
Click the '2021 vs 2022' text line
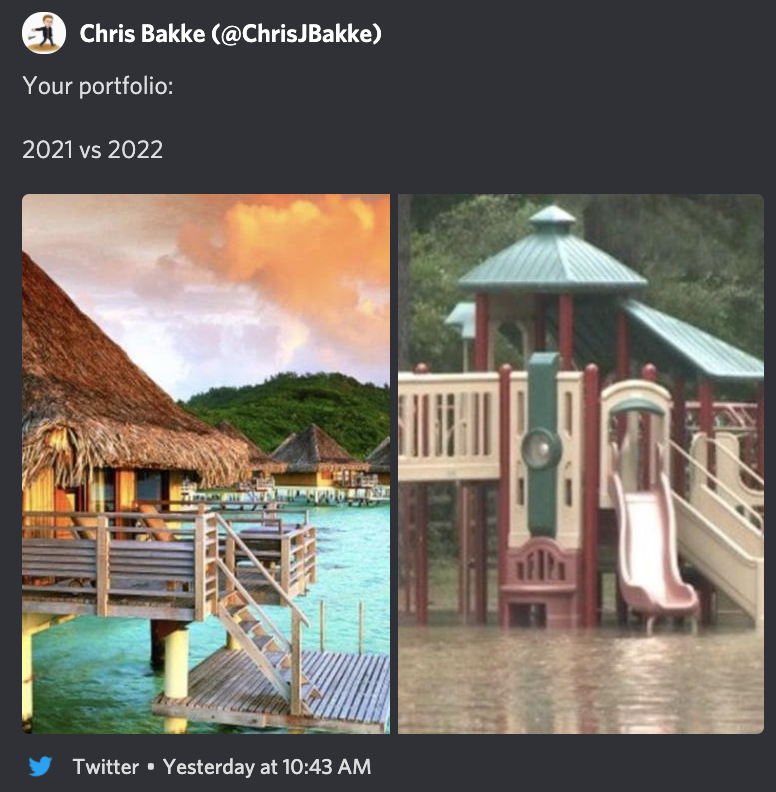tap(92, 150)
